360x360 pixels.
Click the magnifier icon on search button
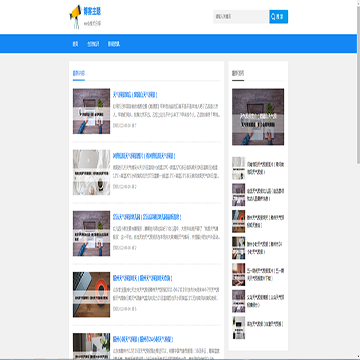pyautogui.click(x=273, y=16)
